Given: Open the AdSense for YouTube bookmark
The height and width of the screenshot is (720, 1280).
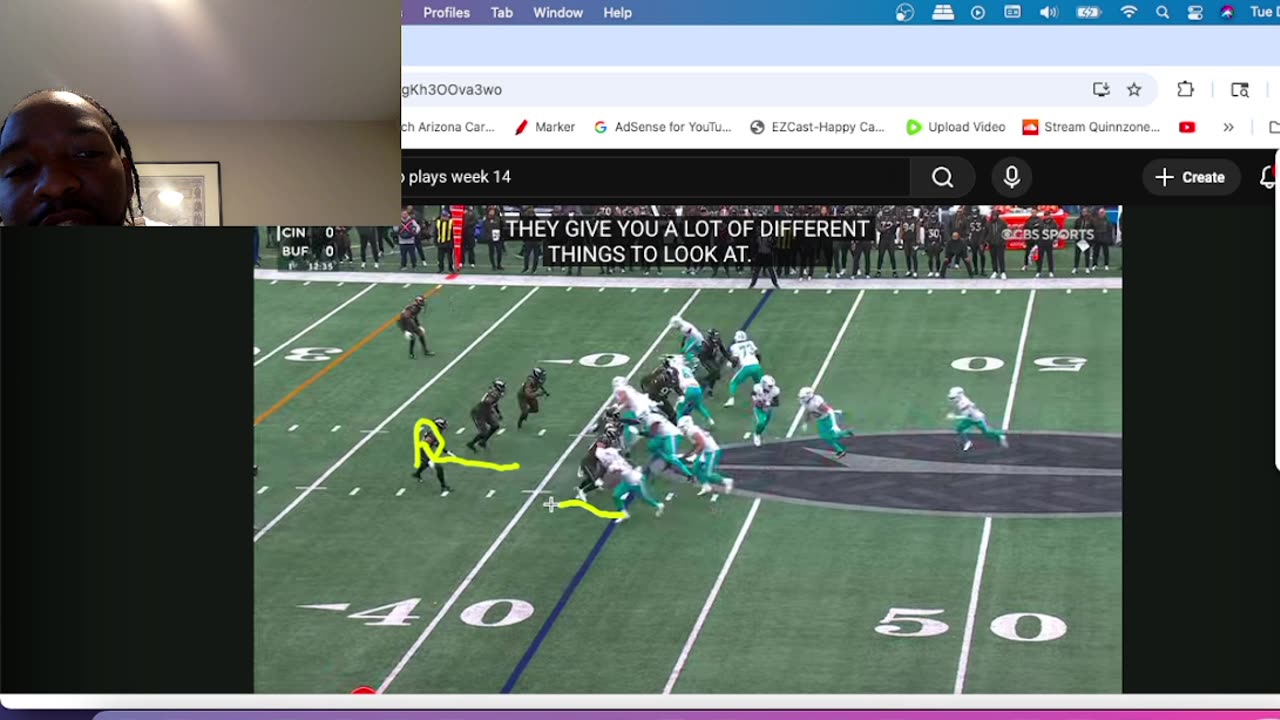Looking at the screenshot, I should coord(663,127).
